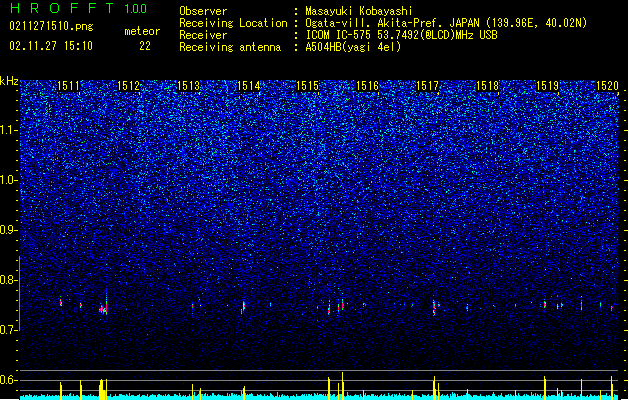Click the 'Receiving Location' field label
This screenshot has height=400, width=629.
coord(233,23)
